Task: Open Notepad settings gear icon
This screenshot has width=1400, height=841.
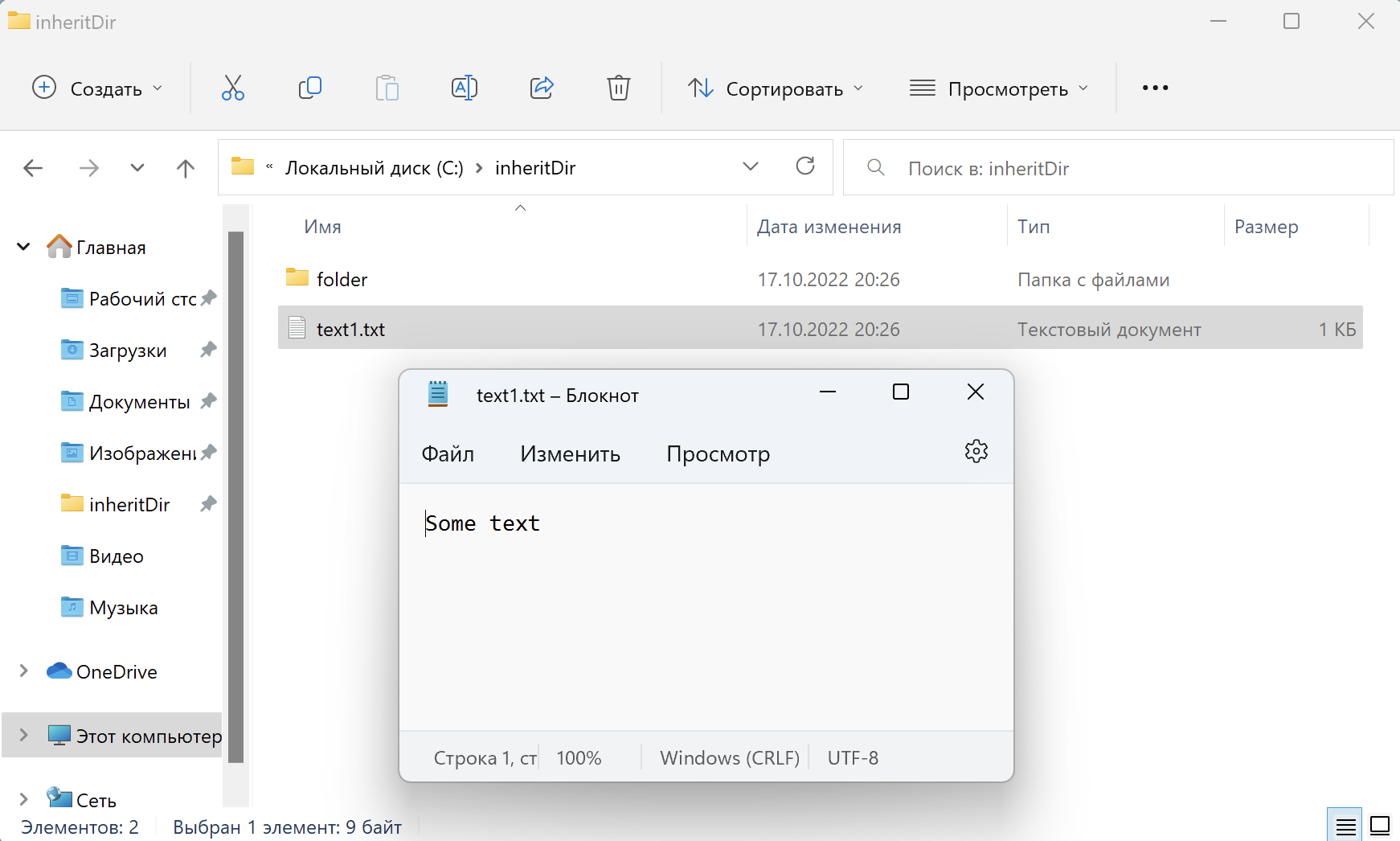Action: click(976, 452)
